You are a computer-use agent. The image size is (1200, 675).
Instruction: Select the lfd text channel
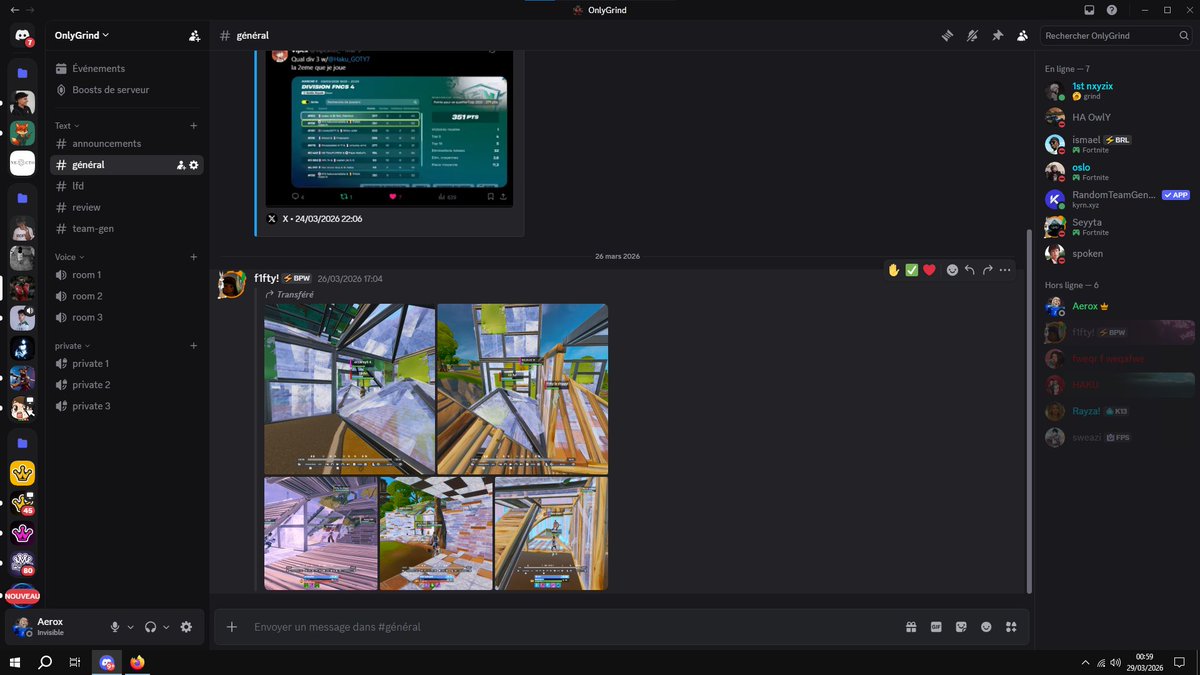click(x=127, y=186)
